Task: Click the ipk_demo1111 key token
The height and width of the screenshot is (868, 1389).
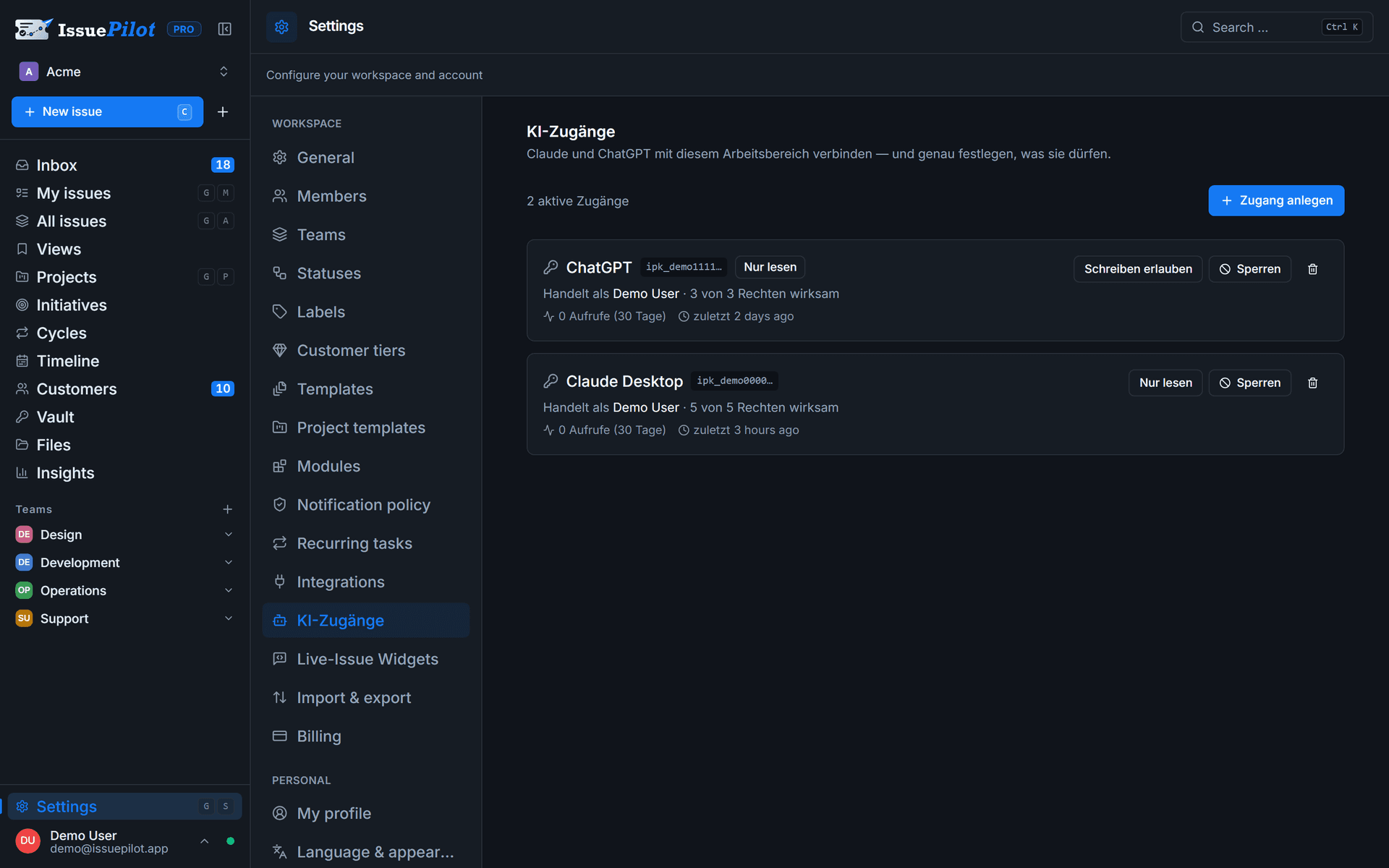Action: click(x=684, y=267)
